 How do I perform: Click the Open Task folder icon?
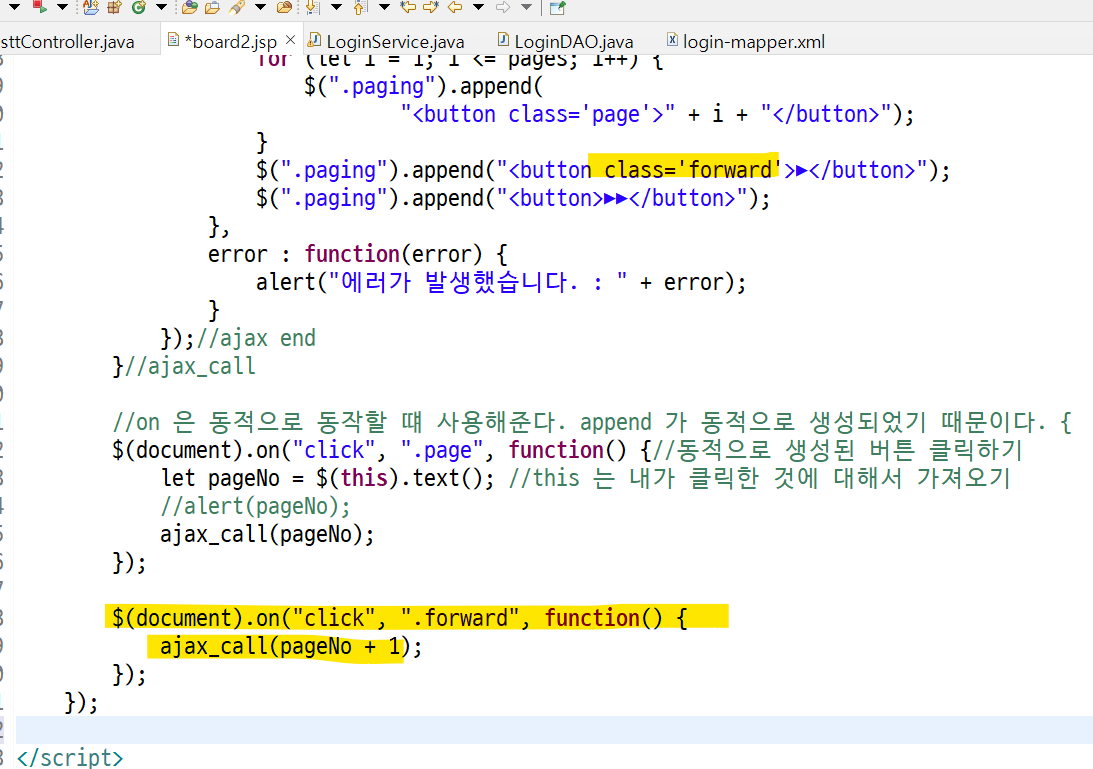(213, 8)
